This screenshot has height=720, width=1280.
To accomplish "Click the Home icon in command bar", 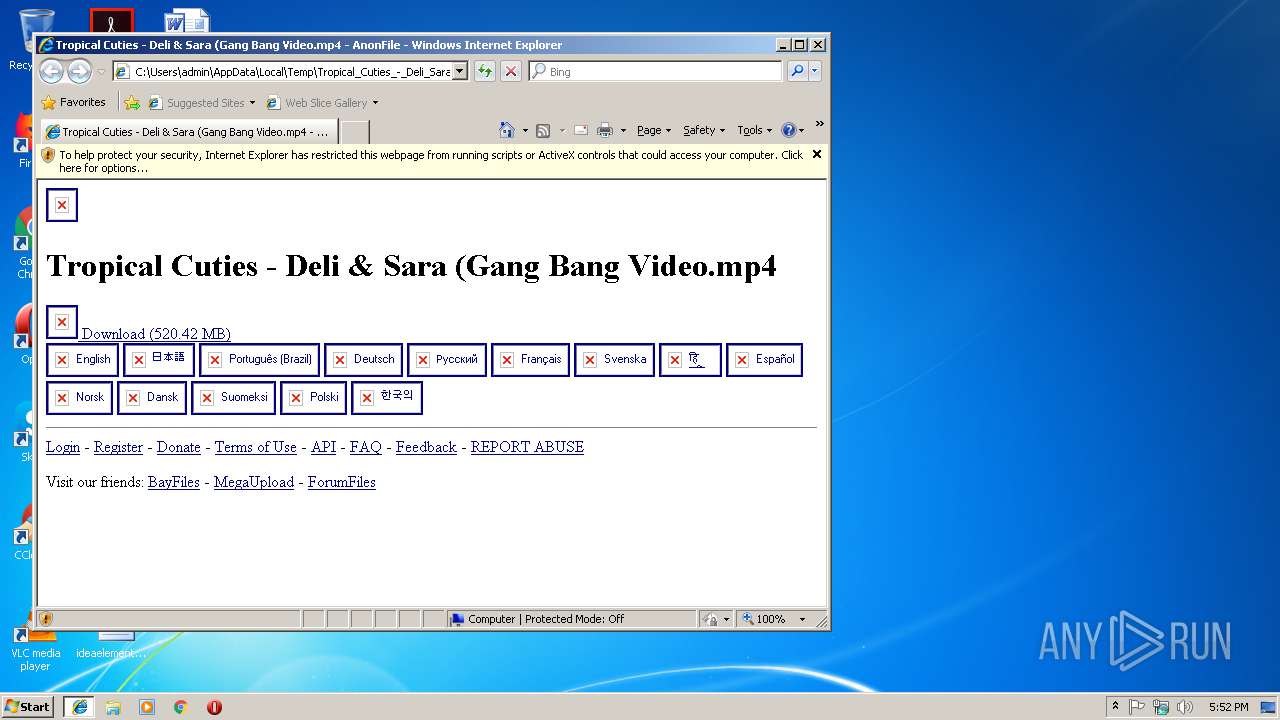I will (x=507, y=130).
